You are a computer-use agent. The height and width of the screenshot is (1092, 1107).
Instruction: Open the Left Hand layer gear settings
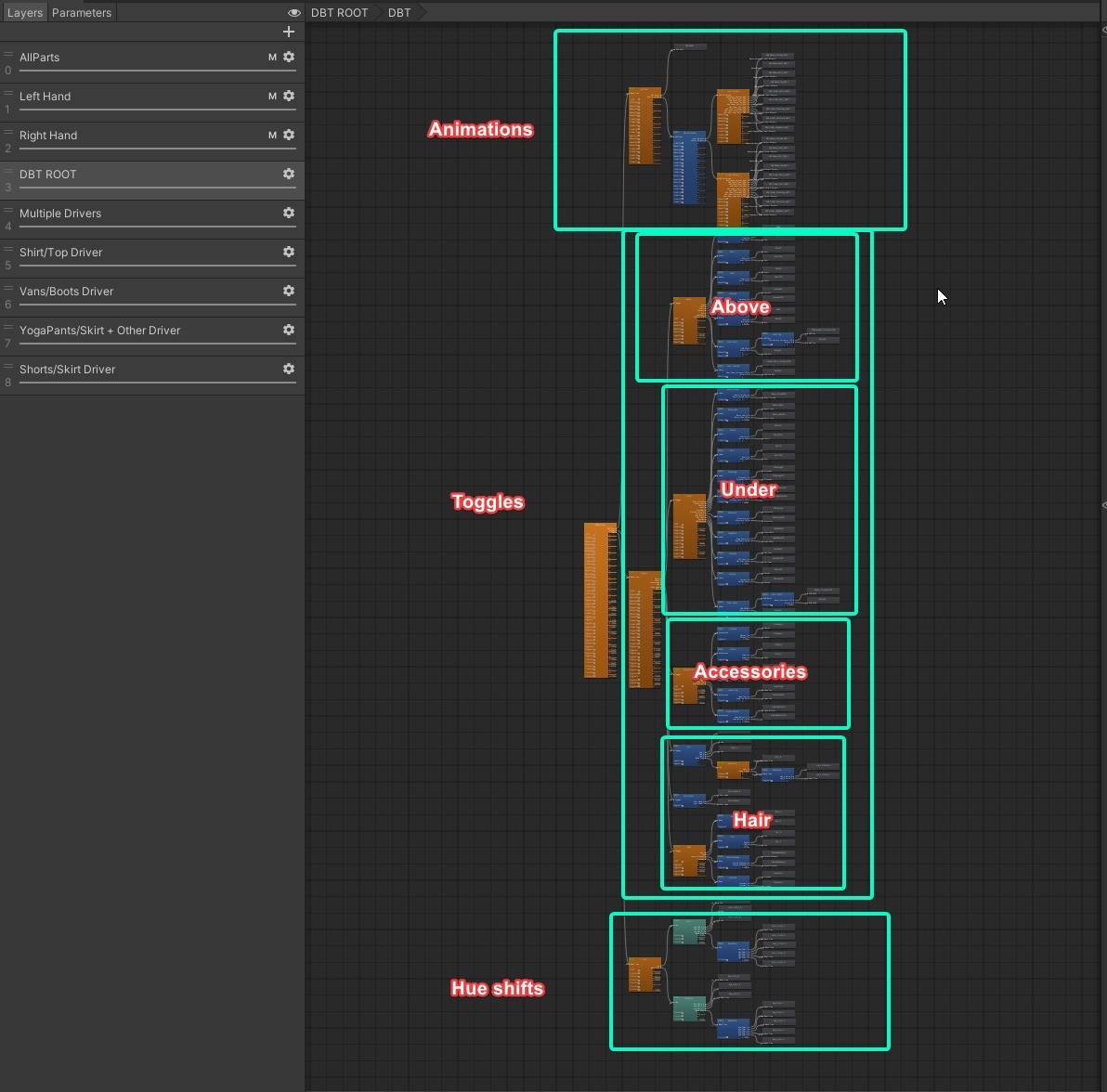pyautogui.click(x=289, y=96)
